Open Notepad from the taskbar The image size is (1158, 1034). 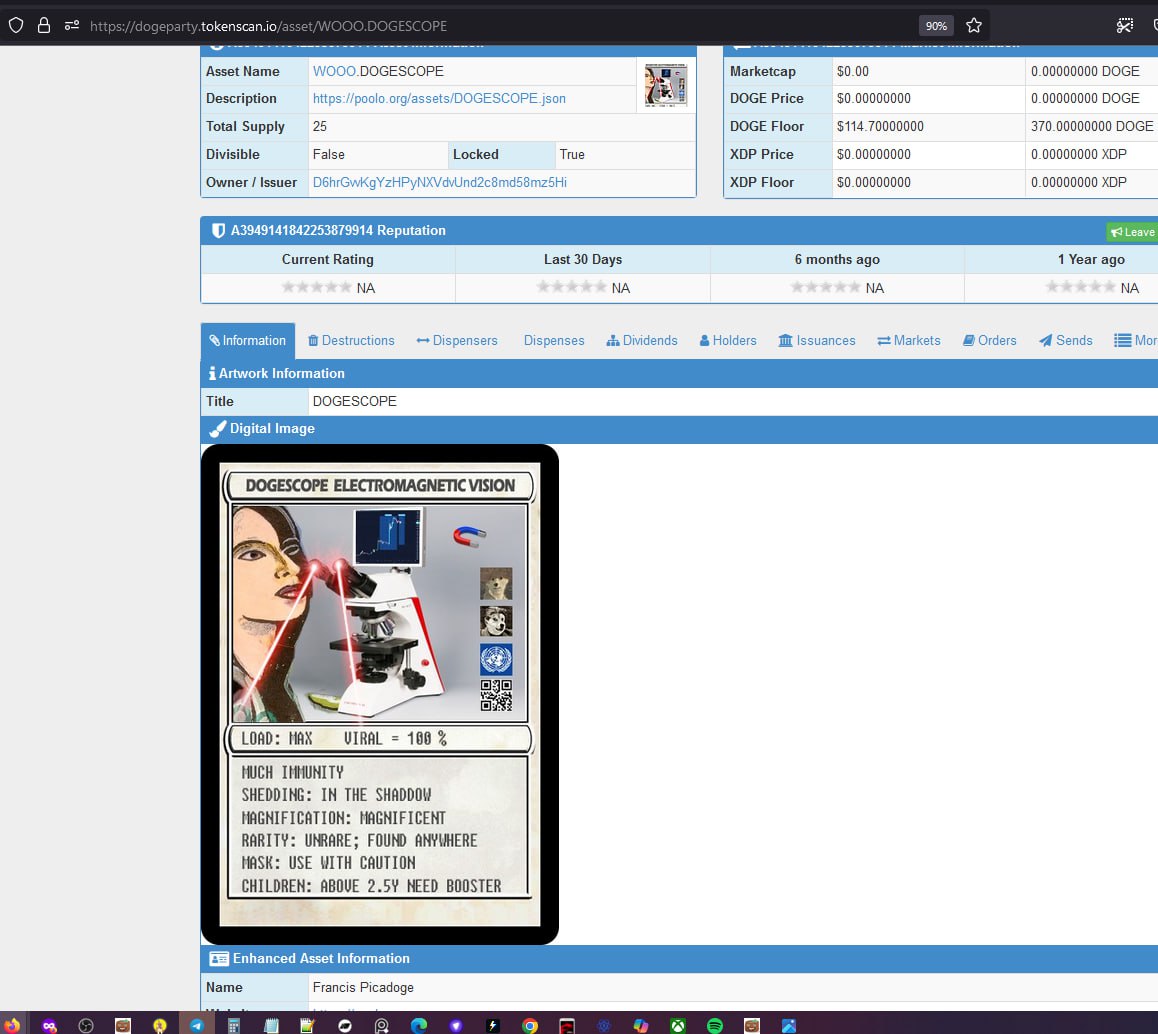pos(271,1025)
